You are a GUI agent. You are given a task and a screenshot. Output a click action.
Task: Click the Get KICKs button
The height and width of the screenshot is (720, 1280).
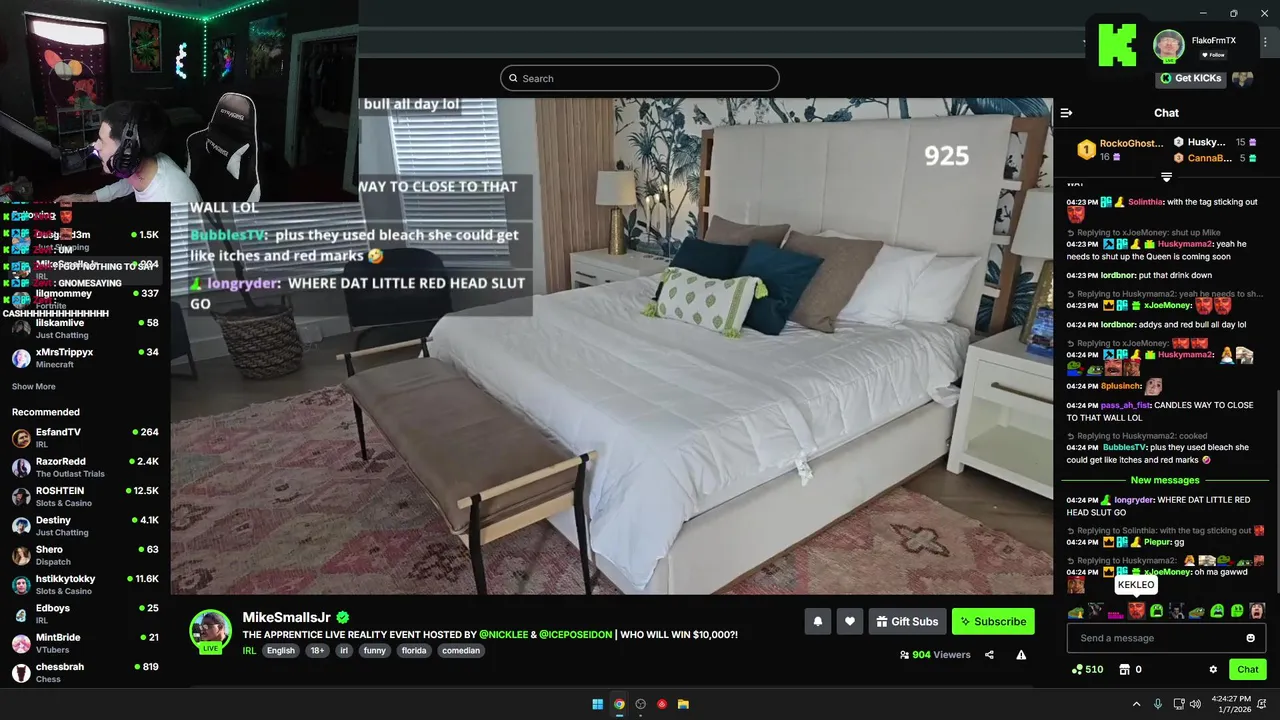click(1191, 78)
